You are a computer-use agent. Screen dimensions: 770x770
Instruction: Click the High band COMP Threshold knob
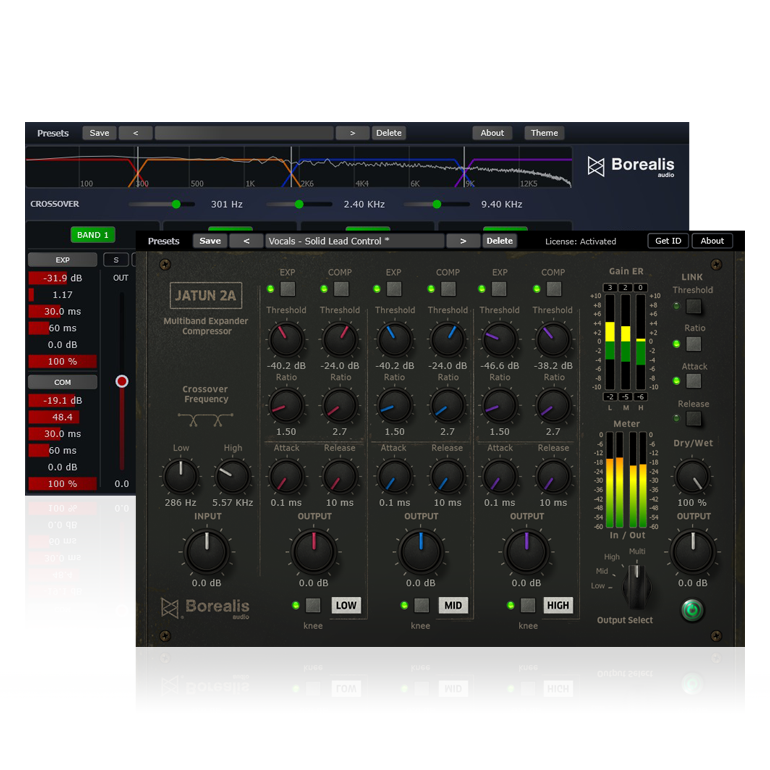click(553, 339)
